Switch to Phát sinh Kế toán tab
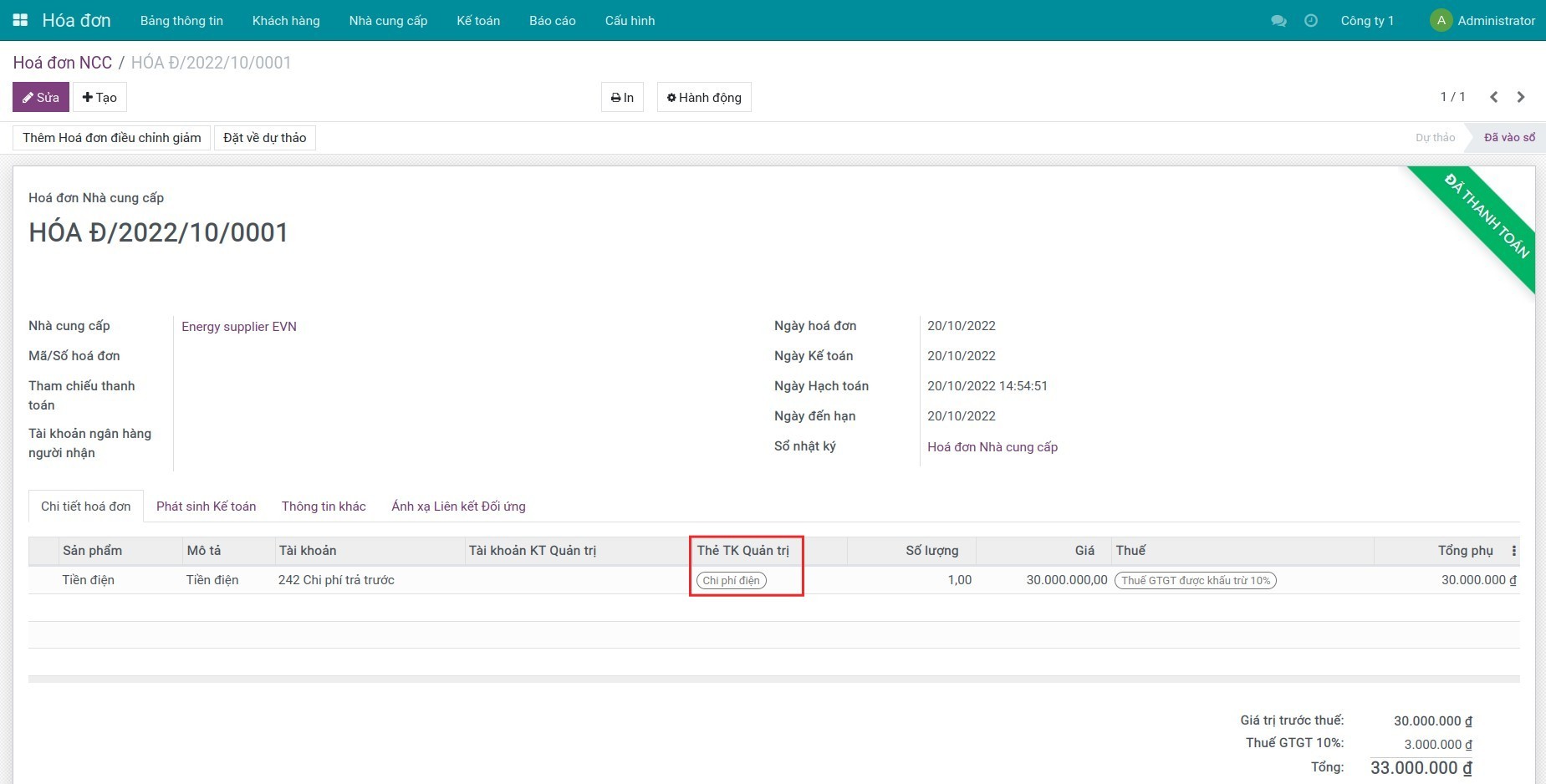The width and height of the screenshot is (1546, 784). click(x=206, y=507)
